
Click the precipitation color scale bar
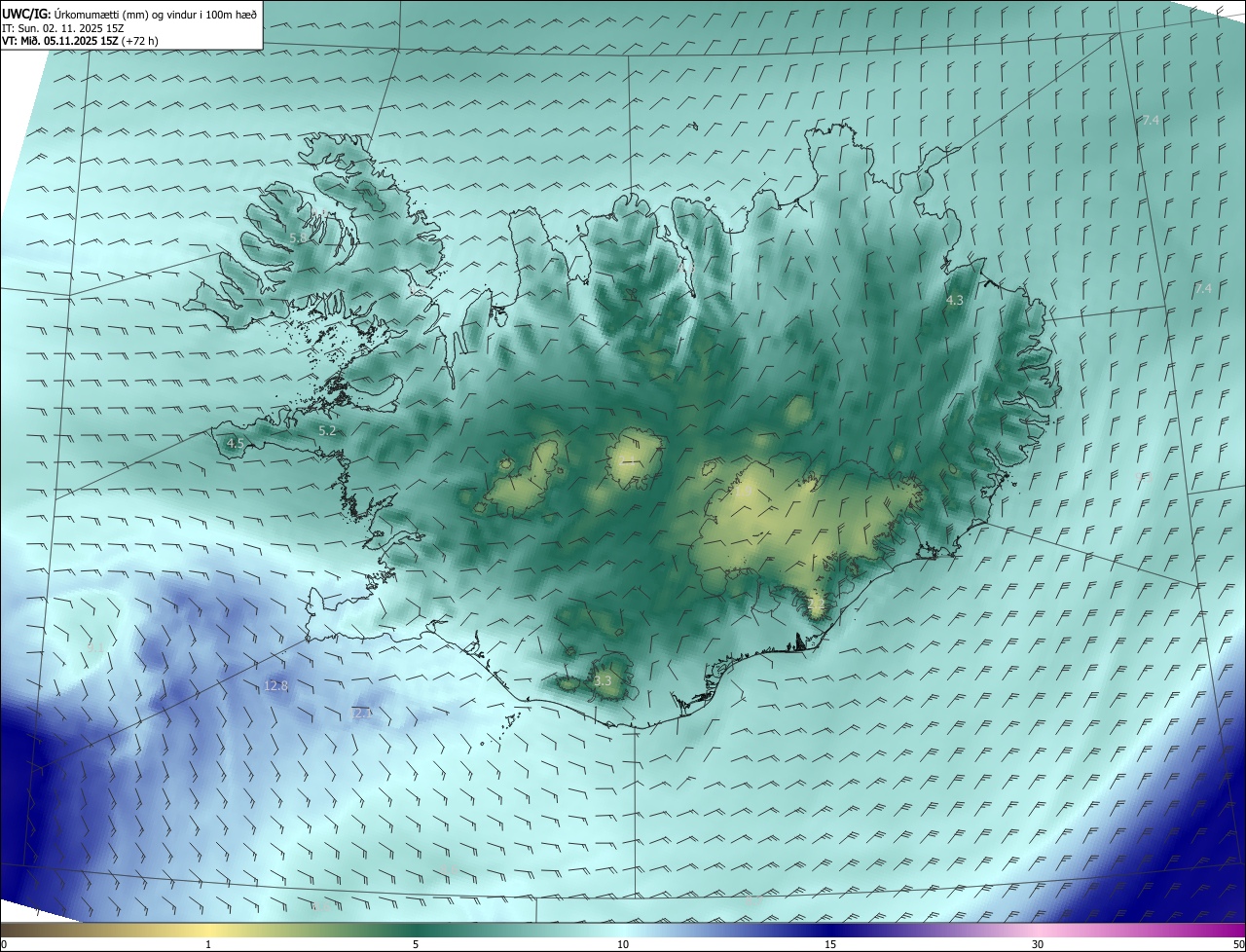tap(623, 931)
